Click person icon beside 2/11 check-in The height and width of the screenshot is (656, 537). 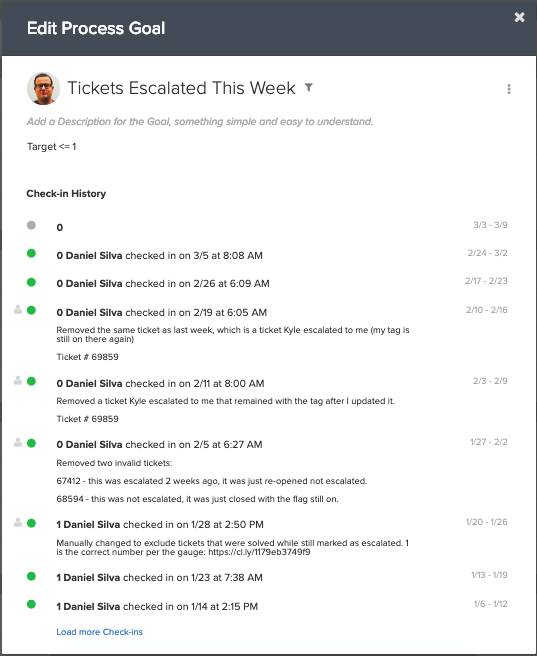18,381
